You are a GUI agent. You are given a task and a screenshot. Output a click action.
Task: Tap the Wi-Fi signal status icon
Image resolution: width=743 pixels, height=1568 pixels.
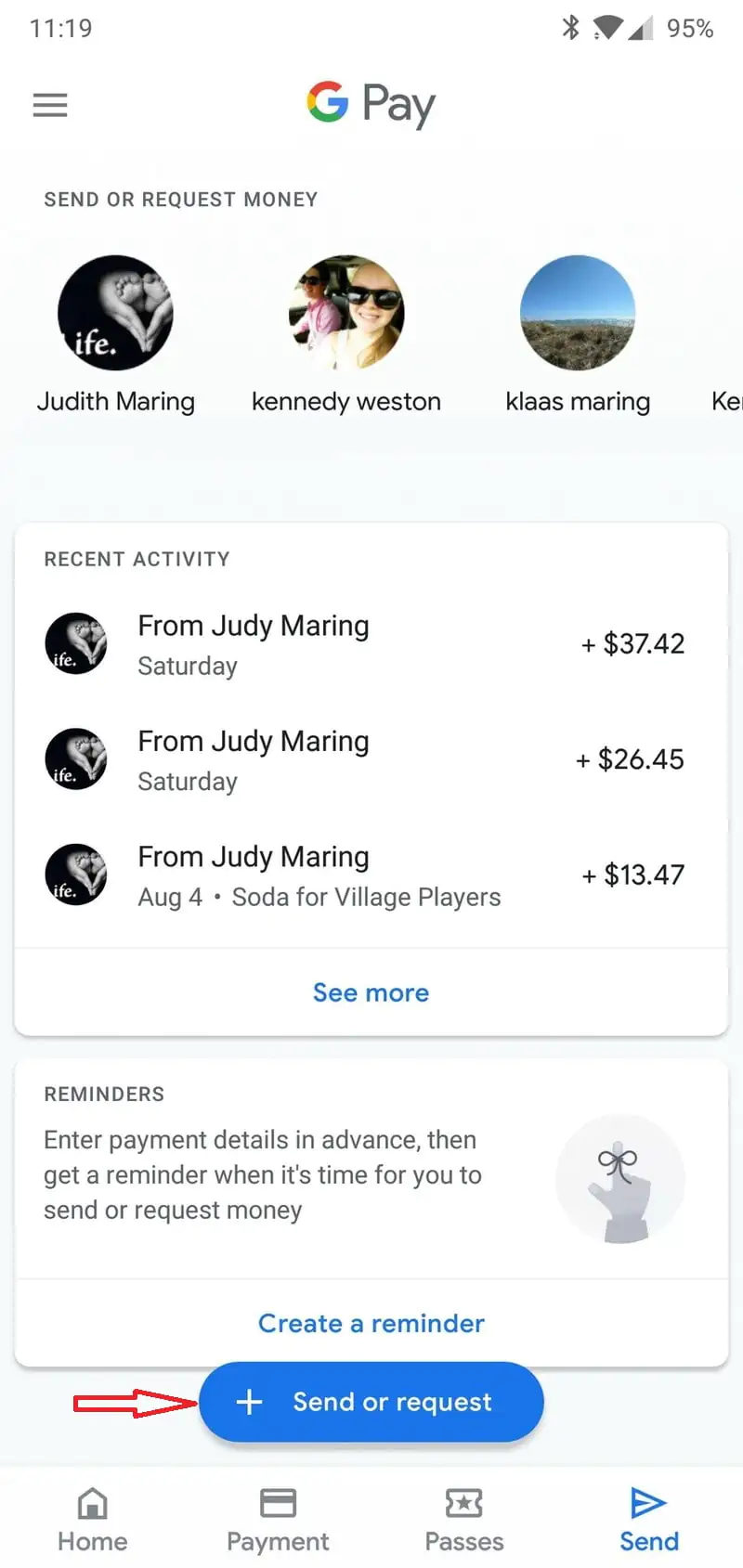(607, 28)
